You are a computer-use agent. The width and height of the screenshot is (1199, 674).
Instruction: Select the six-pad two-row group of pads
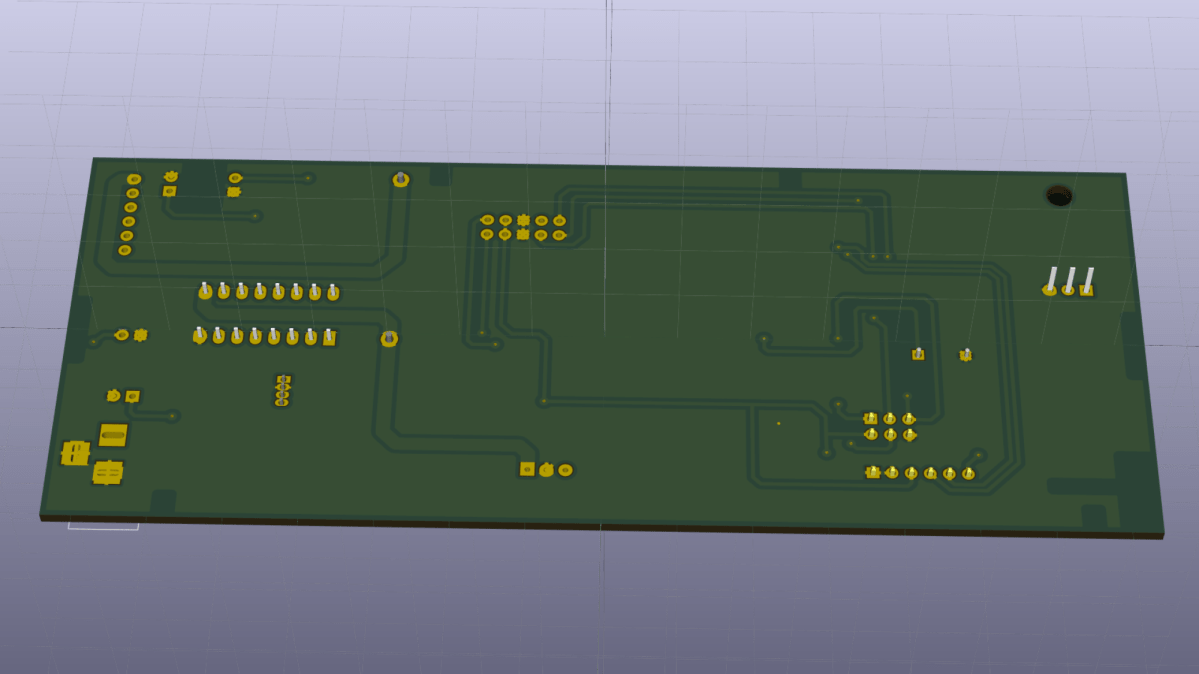coord(889,426)
